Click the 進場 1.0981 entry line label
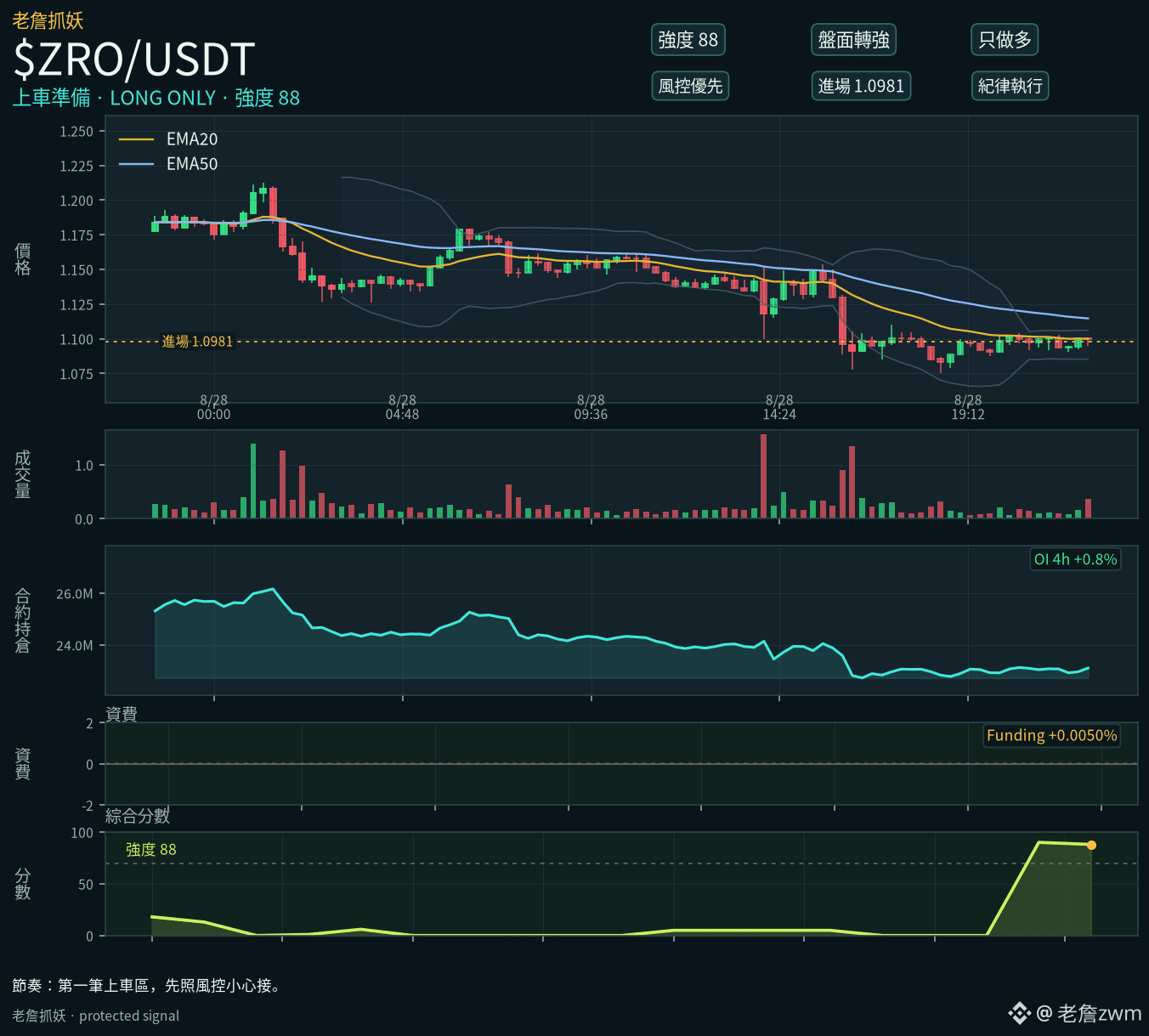Screen dimensions: 1149x1036 (x=197, y=342)
